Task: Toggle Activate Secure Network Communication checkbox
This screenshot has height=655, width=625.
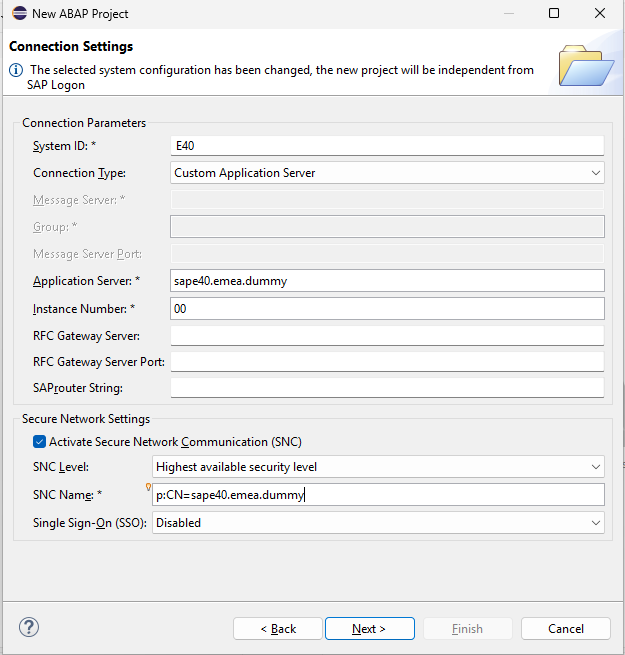Action: pos(39,442)
